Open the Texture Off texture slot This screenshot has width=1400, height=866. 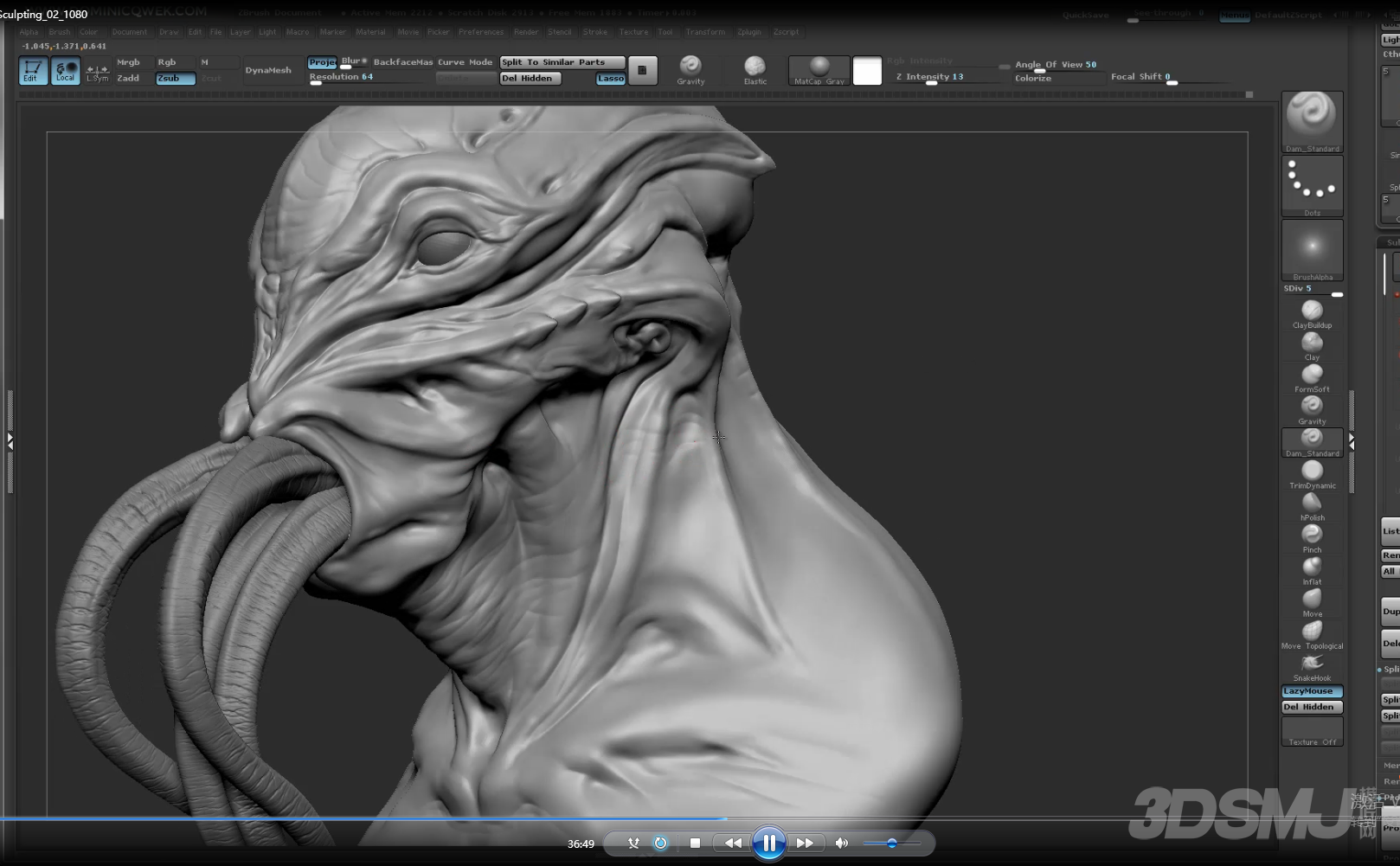point(1312,731)
